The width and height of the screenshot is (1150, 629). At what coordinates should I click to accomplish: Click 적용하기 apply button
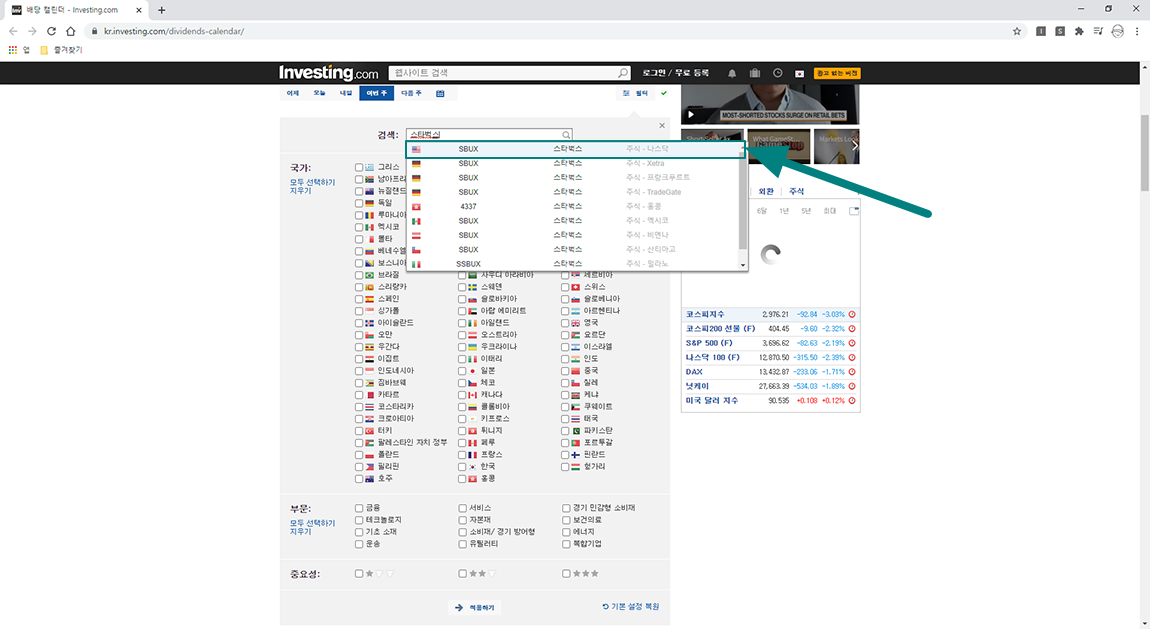475,608
